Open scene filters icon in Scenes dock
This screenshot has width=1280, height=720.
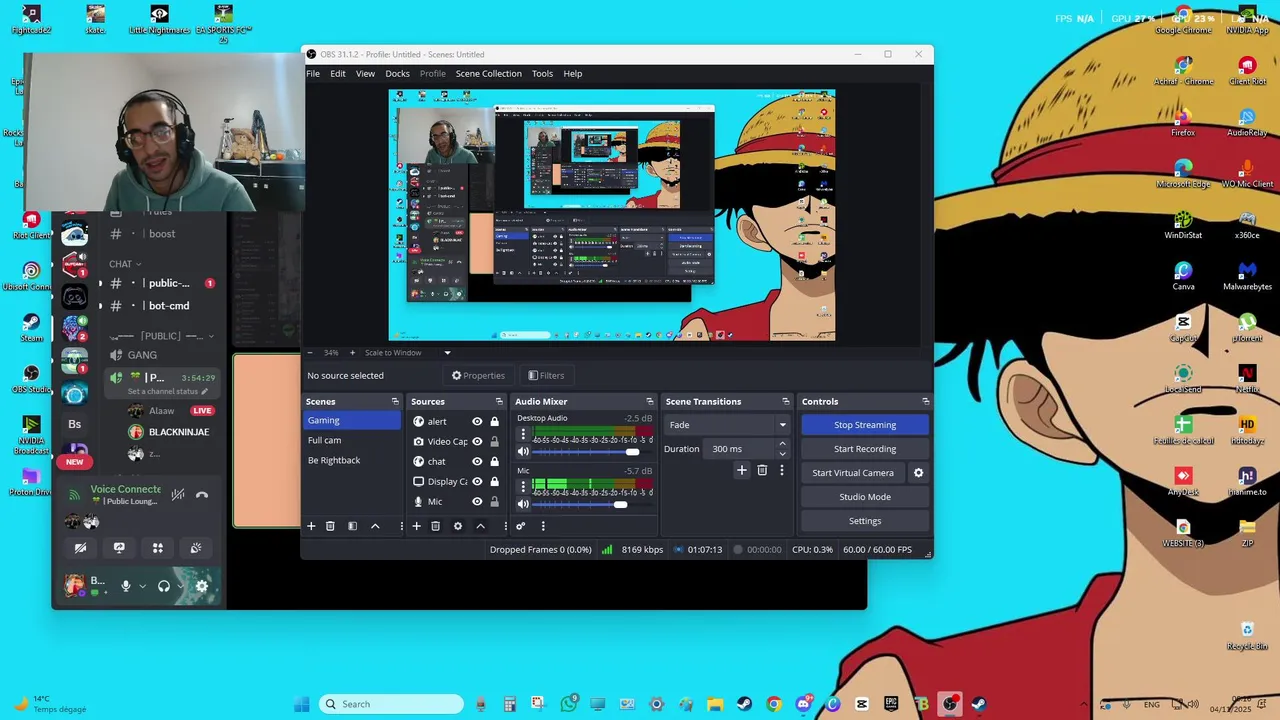tap(352, 526)
